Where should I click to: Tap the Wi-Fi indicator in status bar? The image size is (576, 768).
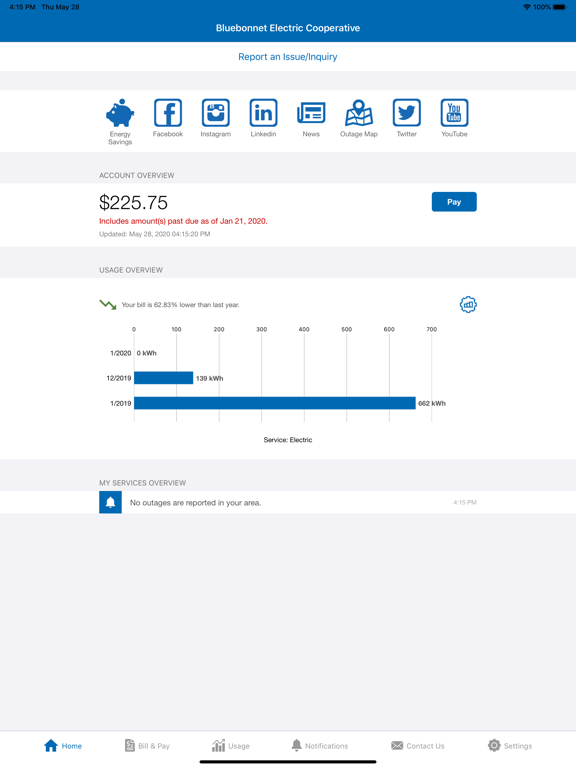527,7
